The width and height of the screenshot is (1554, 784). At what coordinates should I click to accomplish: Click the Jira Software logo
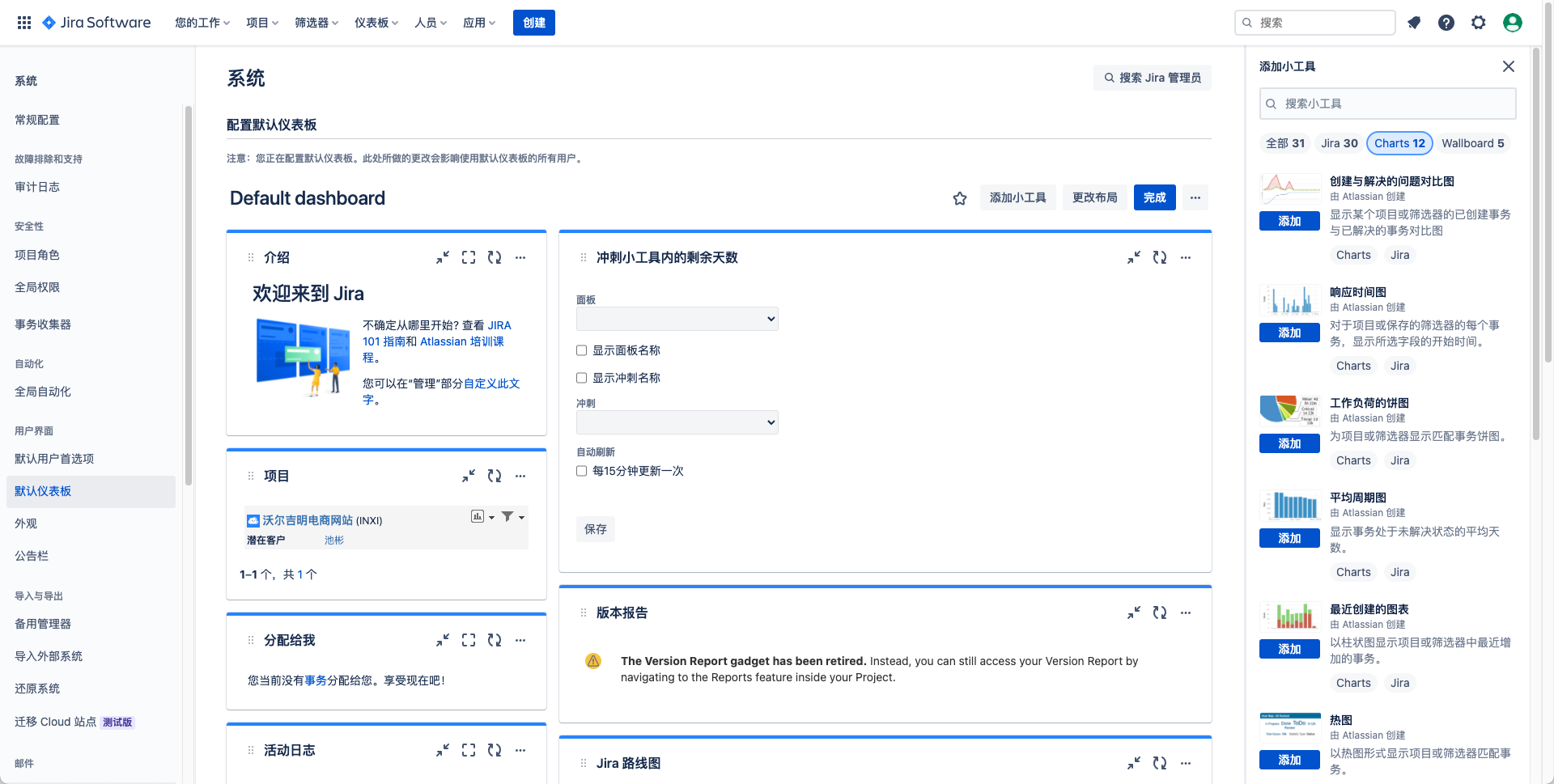pos(96,23)
